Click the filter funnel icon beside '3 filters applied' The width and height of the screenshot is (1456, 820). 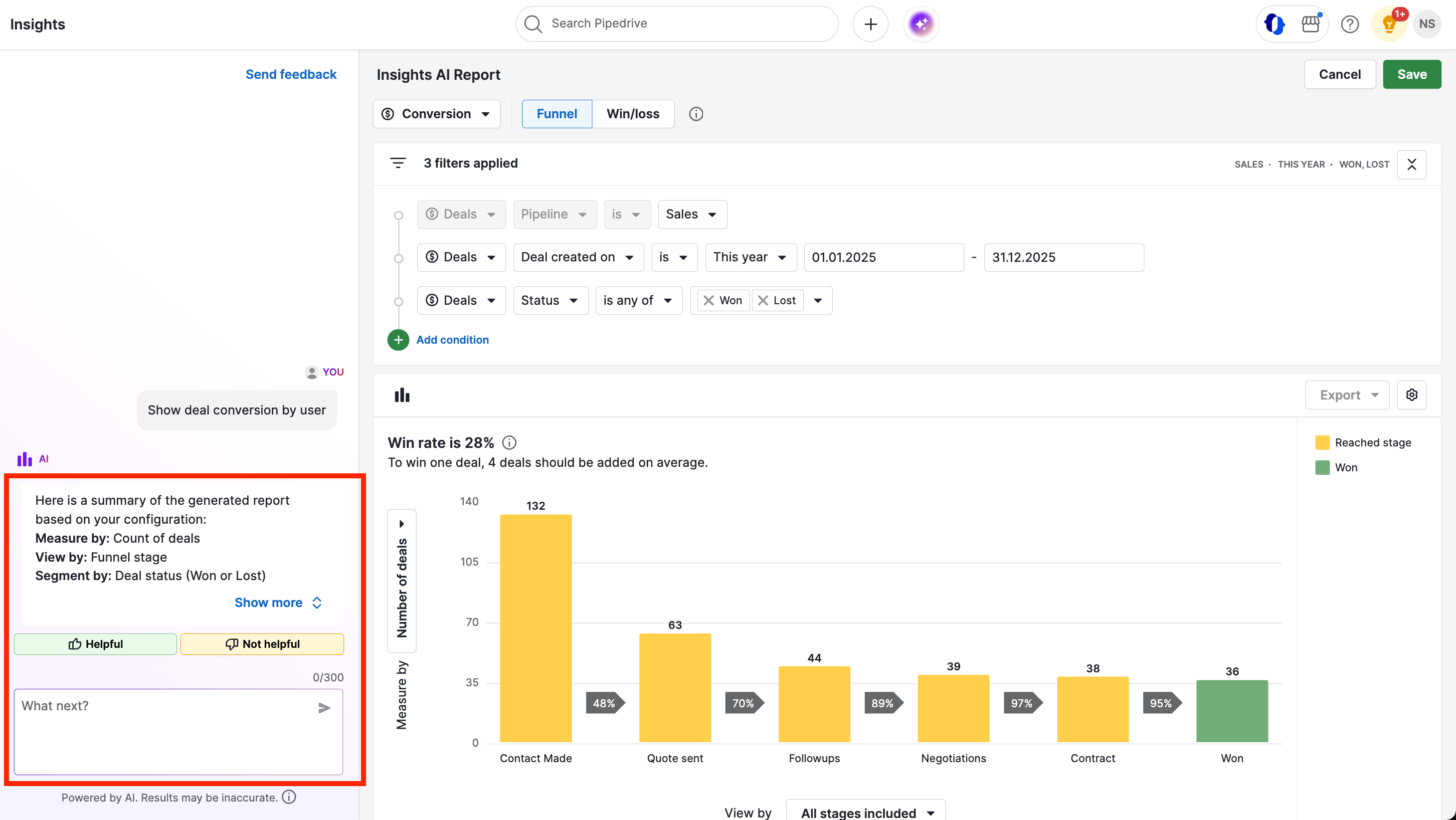tap(398, 163)
